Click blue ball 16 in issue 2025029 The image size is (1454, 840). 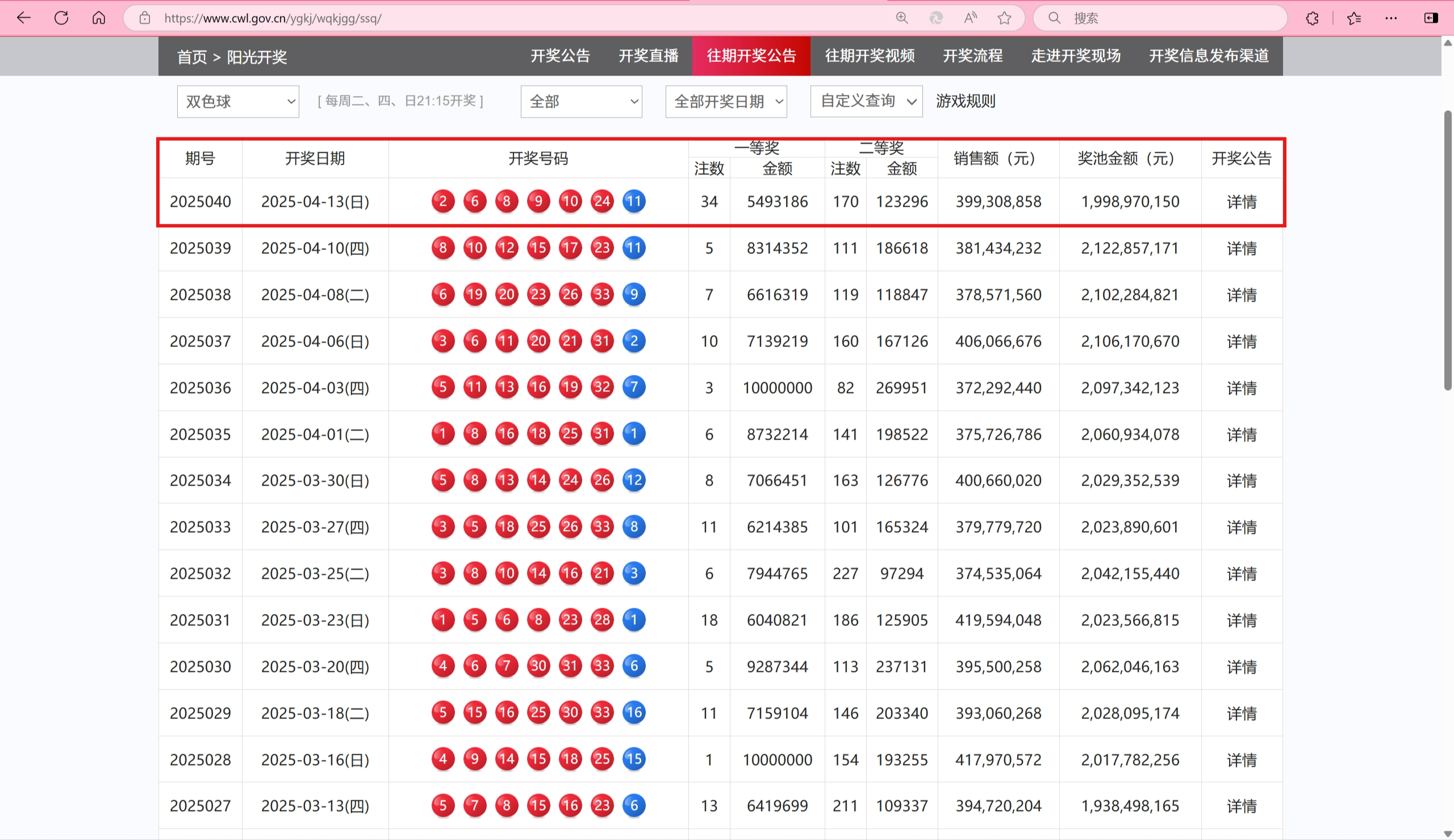click(634, 713)
